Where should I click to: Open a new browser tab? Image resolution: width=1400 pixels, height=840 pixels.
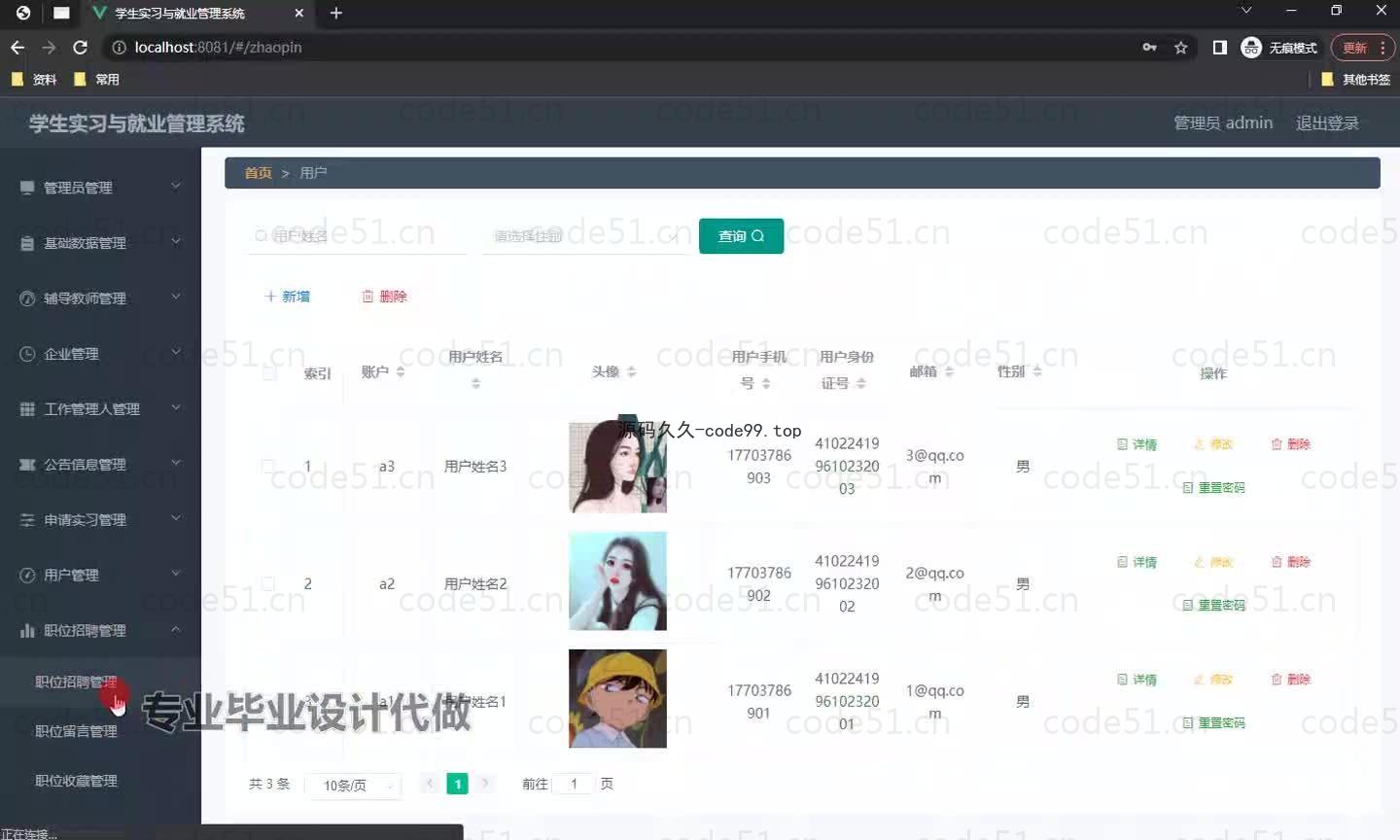pos(336,13)
